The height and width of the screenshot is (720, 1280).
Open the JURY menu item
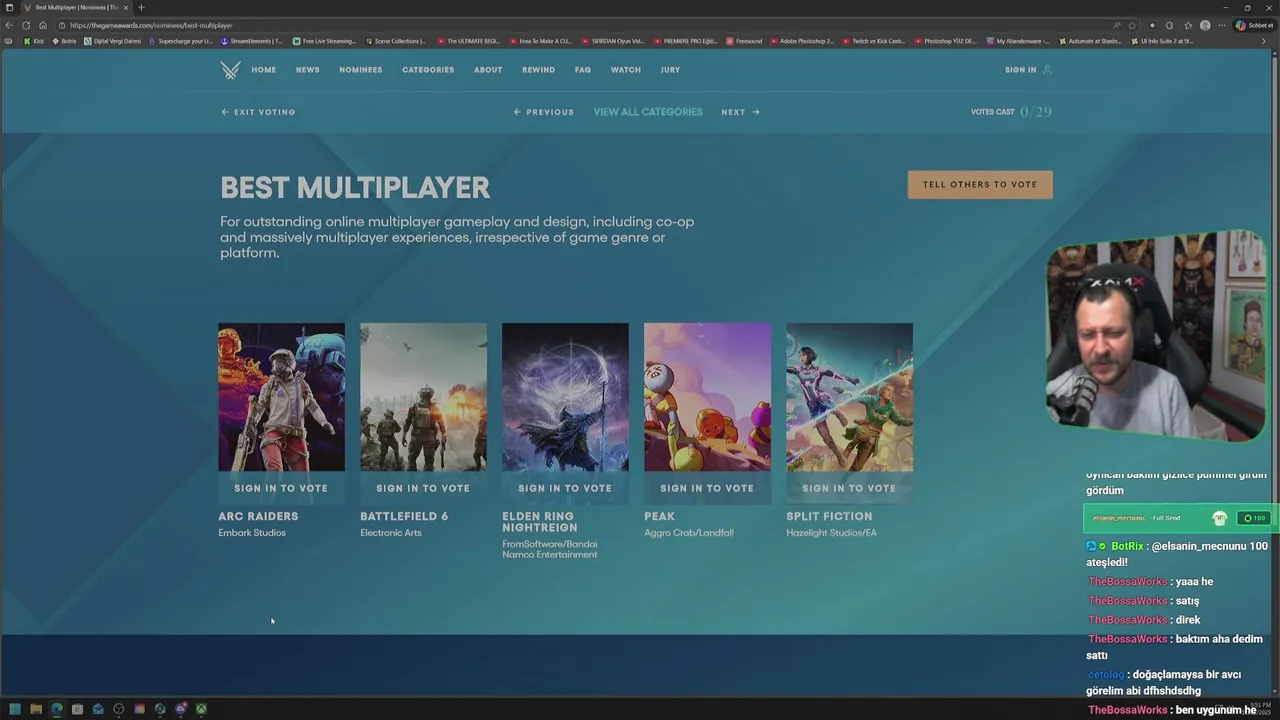point(670,70)
